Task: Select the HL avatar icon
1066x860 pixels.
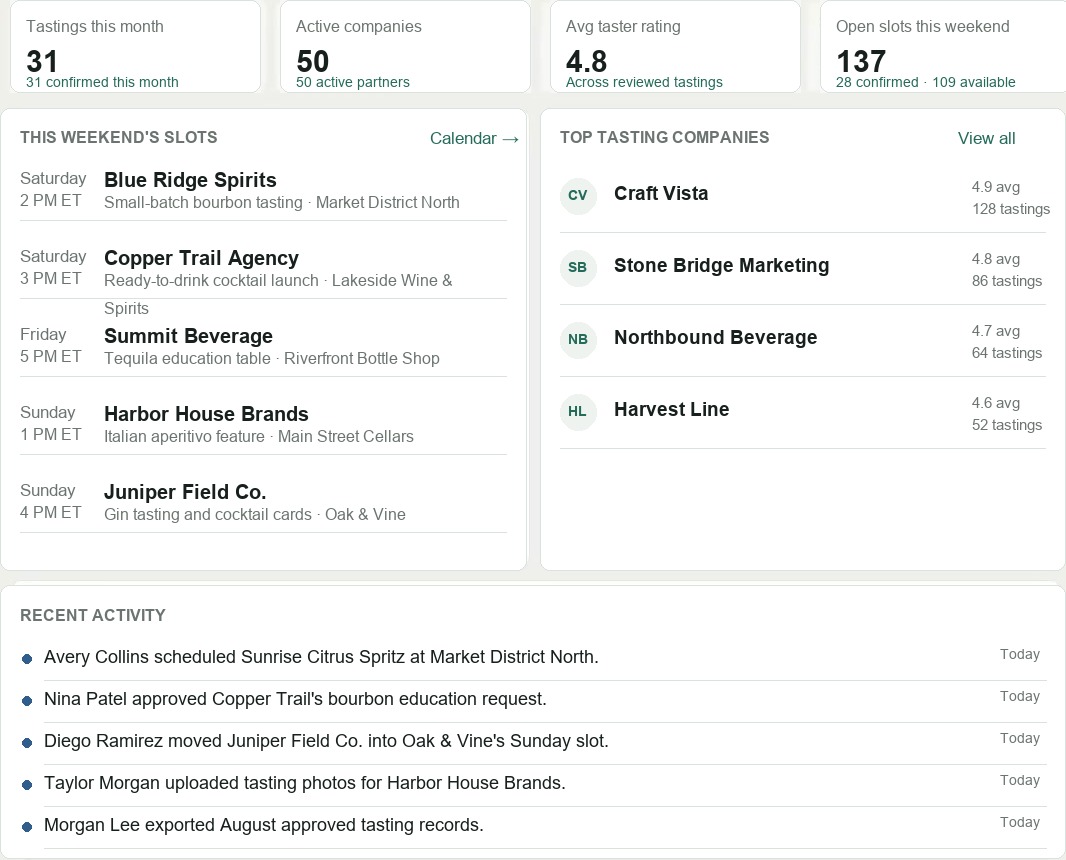Action: [578, 411]
